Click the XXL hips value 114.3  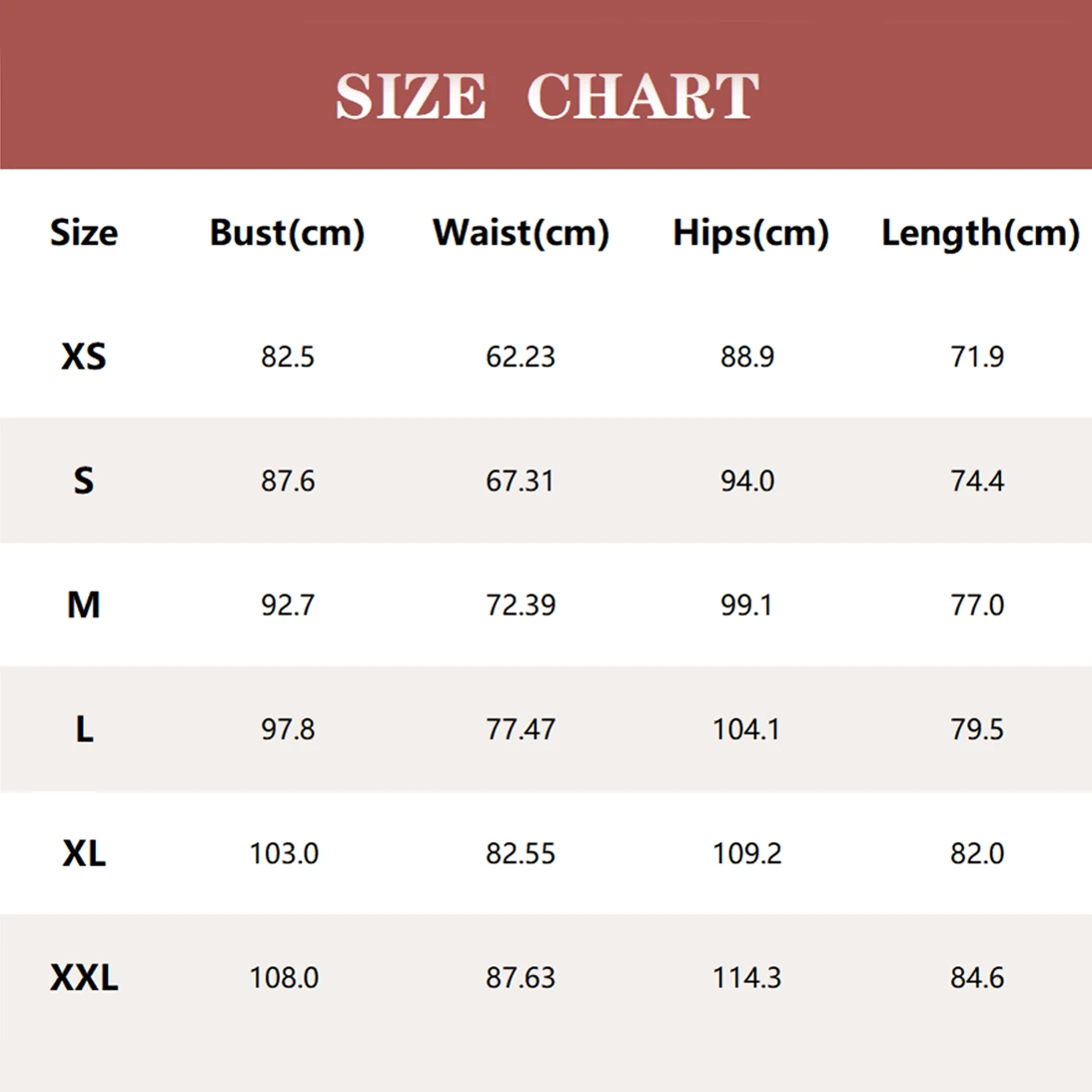[746, 977]
